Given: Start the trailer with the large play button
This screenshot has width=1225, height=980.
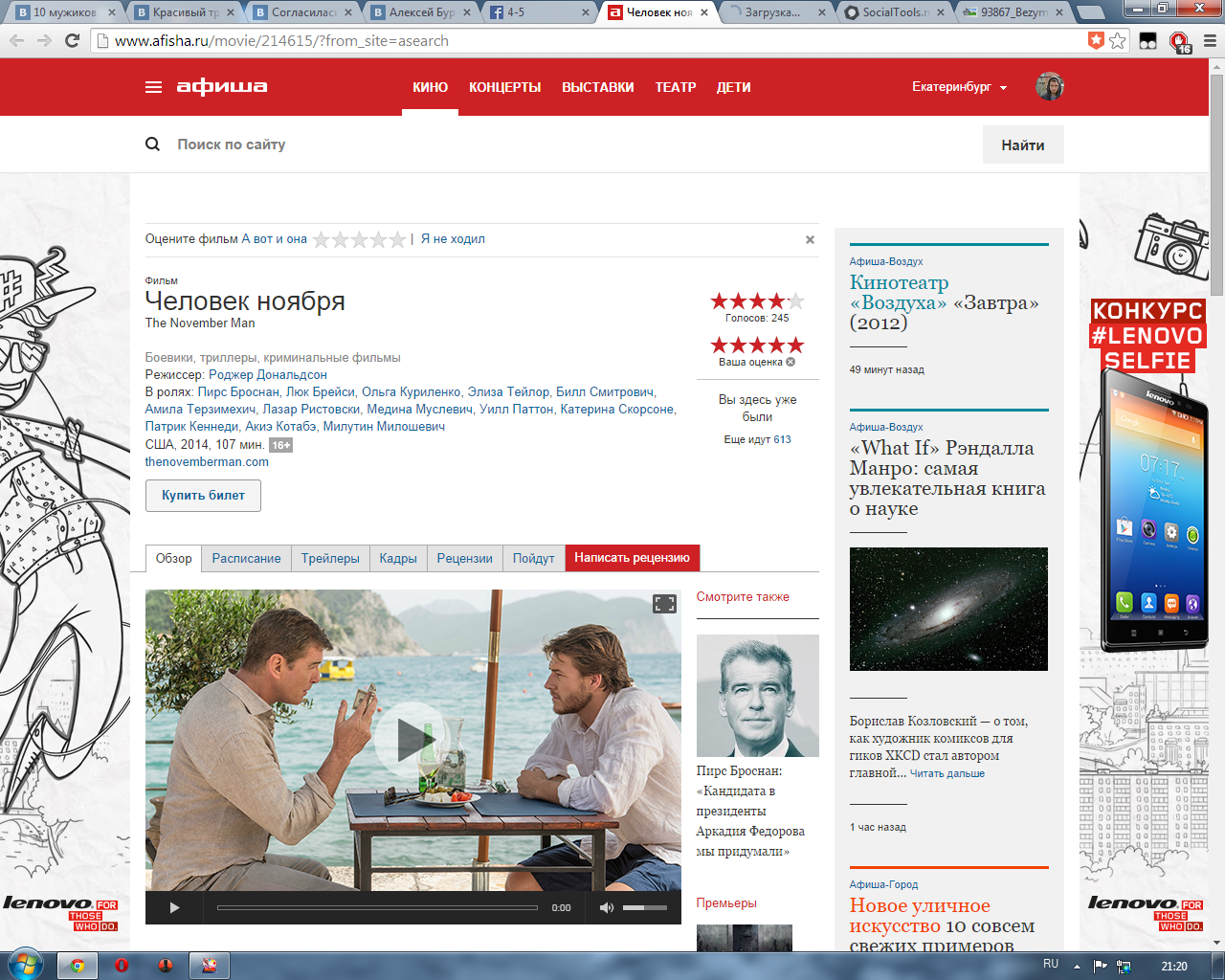Looking at the screenshot, I should click(x=412, y=739).
